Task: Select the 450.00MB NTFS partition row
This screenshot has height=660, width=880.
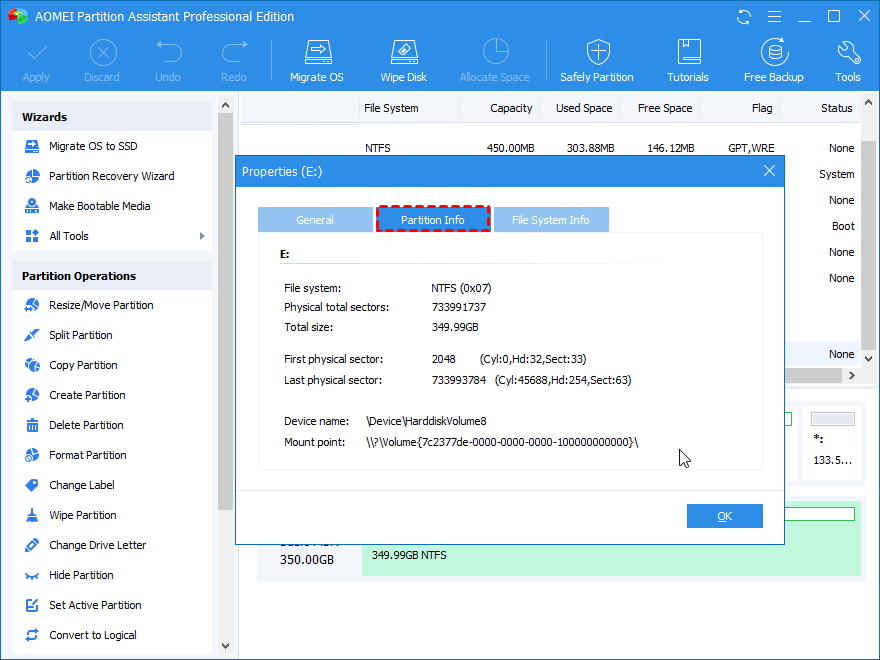Action: pyautogui.click(x=550, y=148)
